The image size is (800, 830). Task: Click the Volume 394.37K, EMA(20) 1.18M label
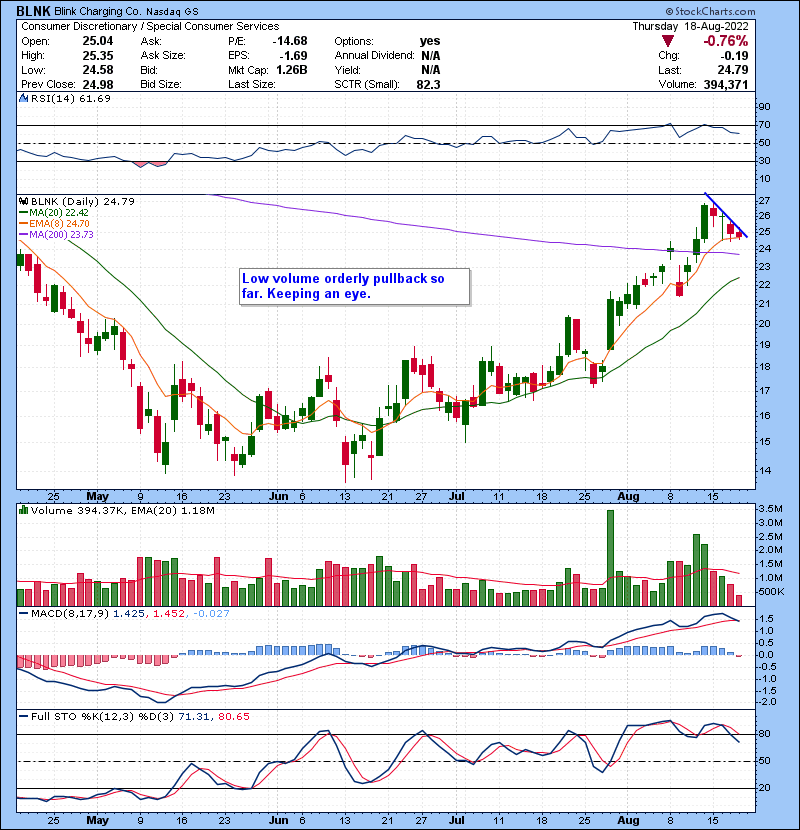123,510
